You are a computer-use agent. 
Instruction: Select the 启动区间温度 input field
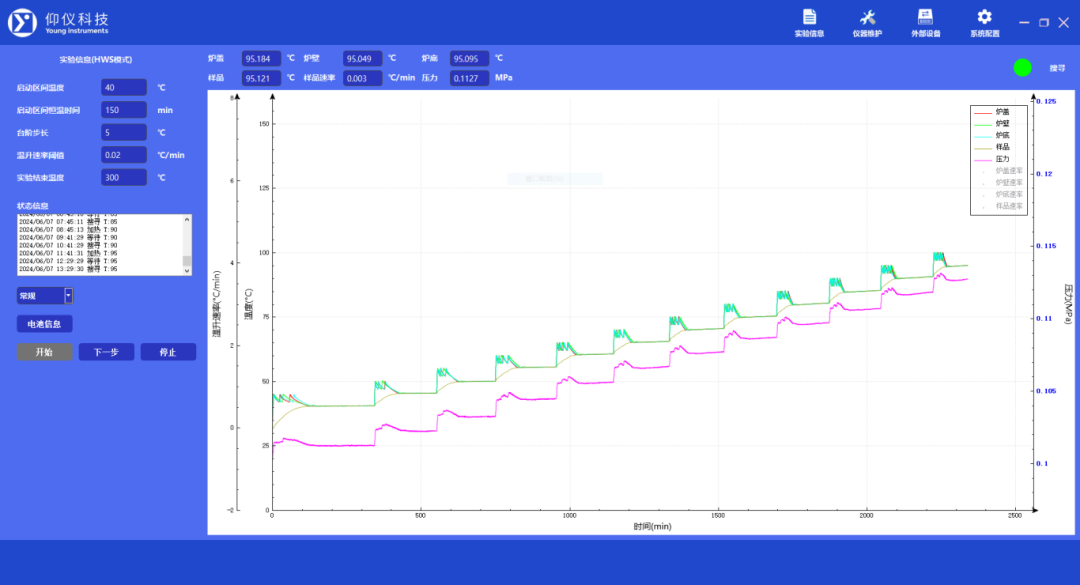coord(124,88)
